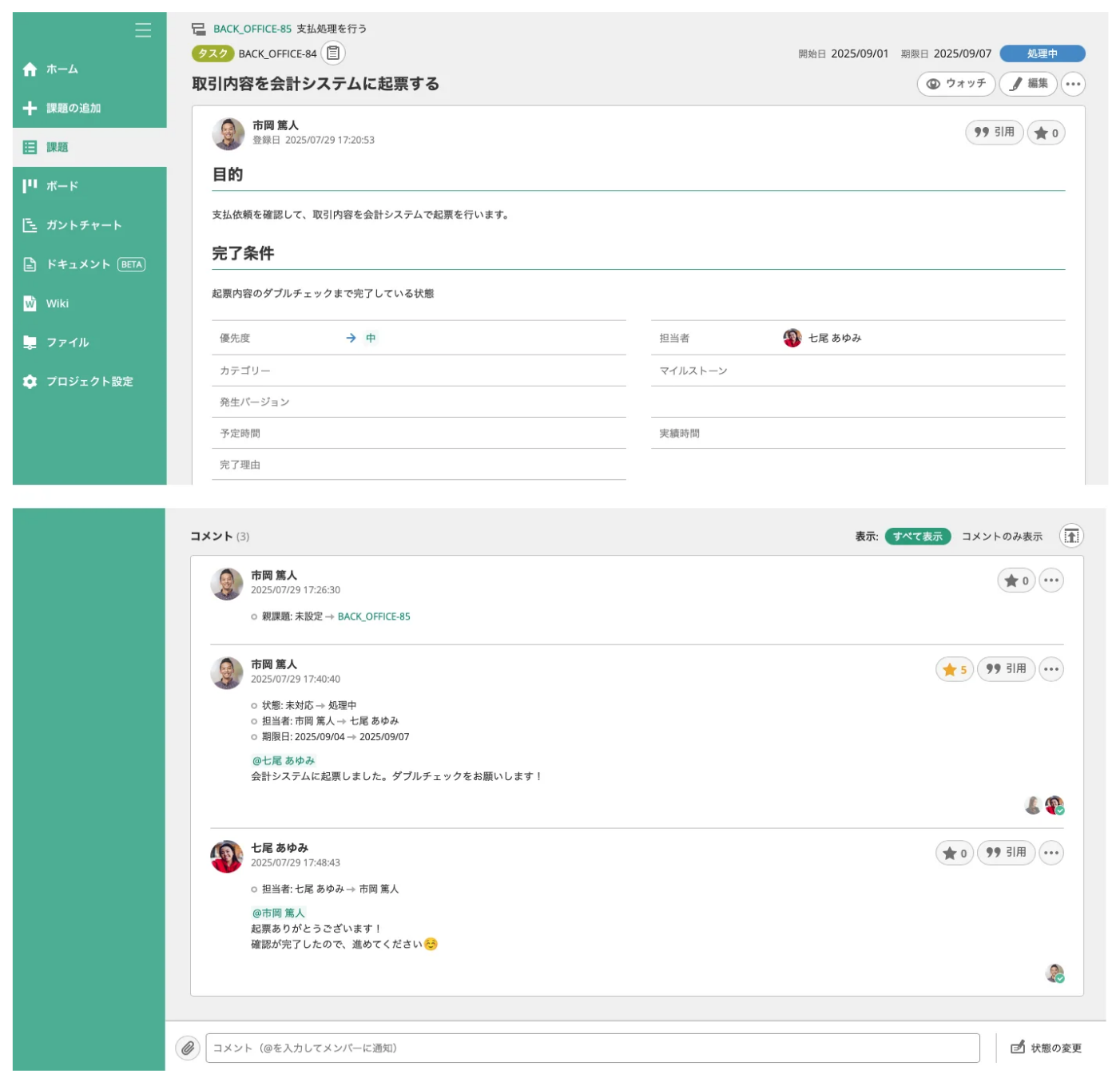Collapse the sidebar with the hamburger icon
This screenshot has width=1120, height=1082.
[x=143, y=30]
